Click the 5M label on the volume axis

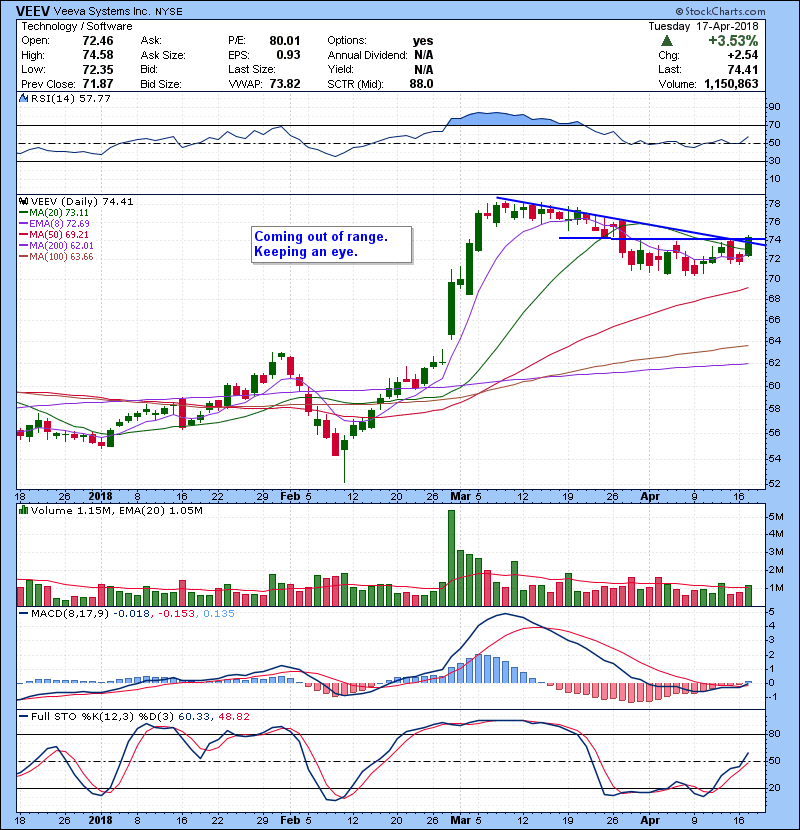click(x=776, y=517)
